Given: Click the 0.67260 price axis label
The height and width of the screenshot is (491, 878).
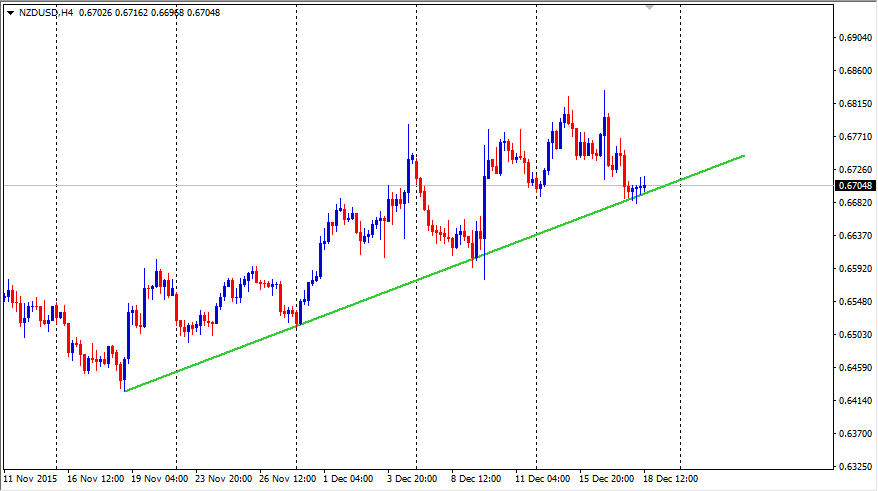Looking at the screenshot, I should coord(856,170).
